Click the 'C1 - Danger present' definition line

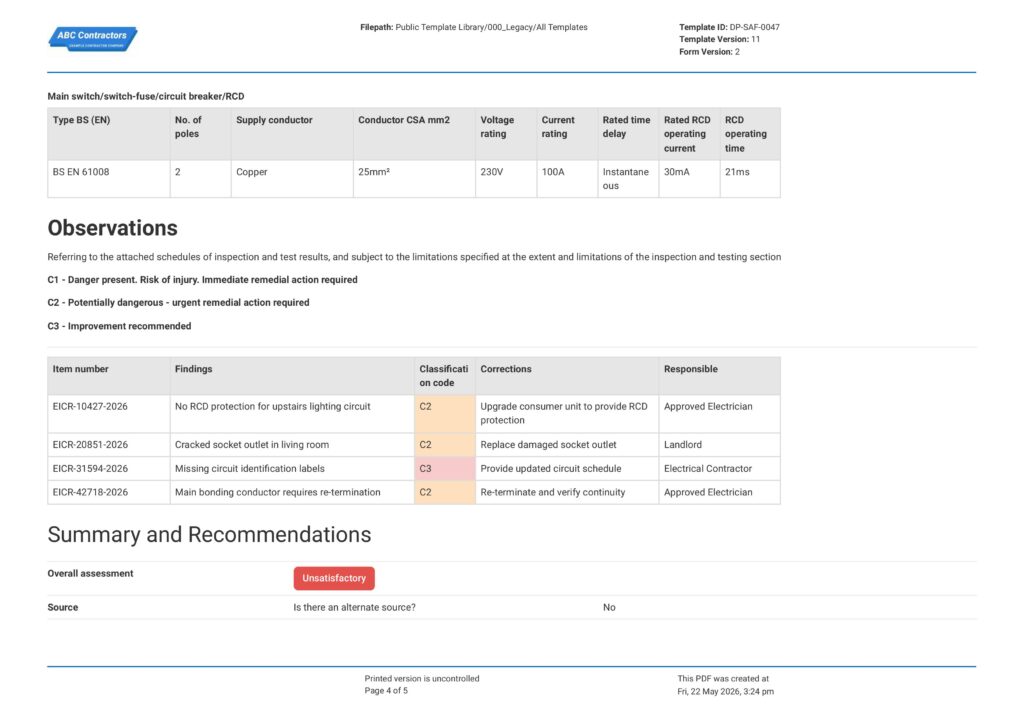[x=202, y=280]
